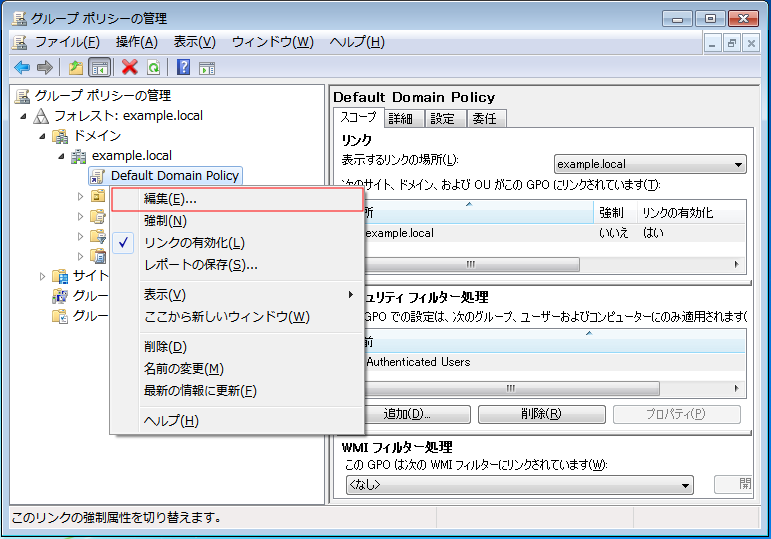Expand the サイト tree node

point(42,276)
